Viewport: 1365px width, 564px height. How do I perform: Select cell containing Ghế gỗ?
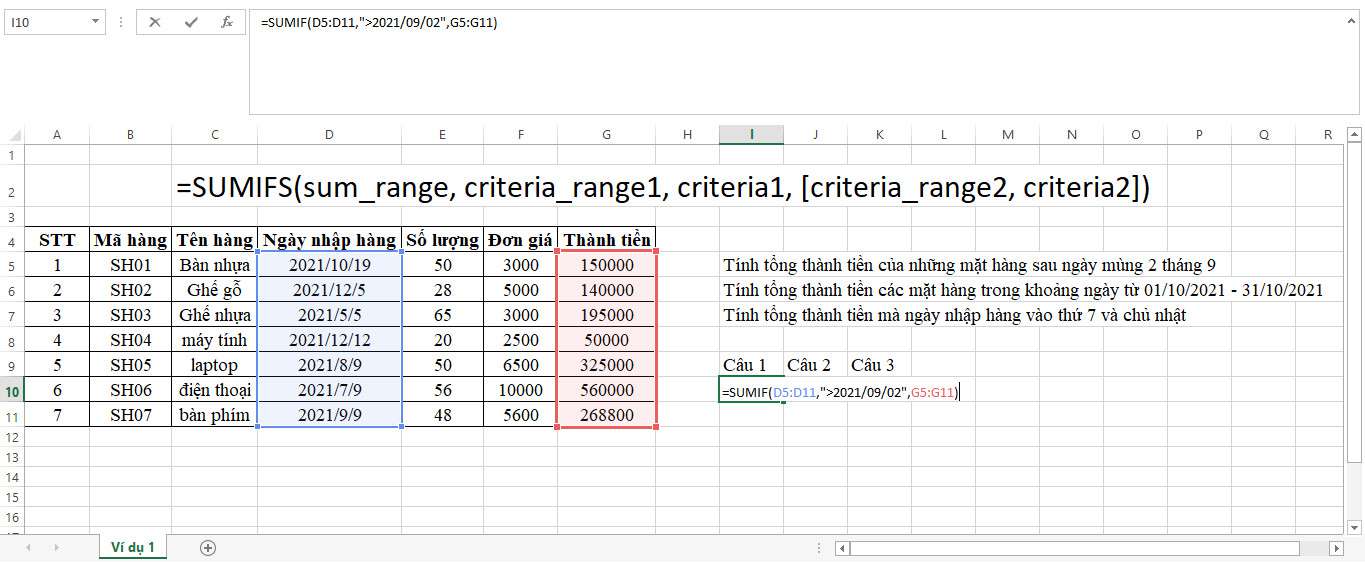coord(215,290)
